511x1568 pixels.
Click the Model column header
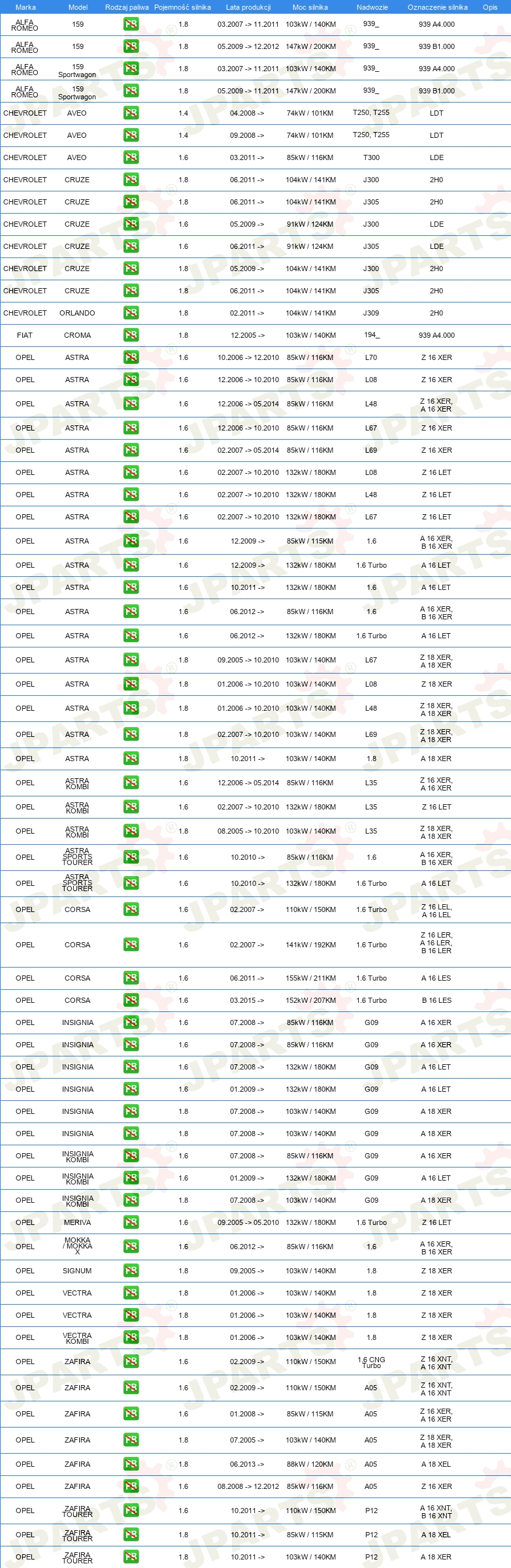pos(78,7)
